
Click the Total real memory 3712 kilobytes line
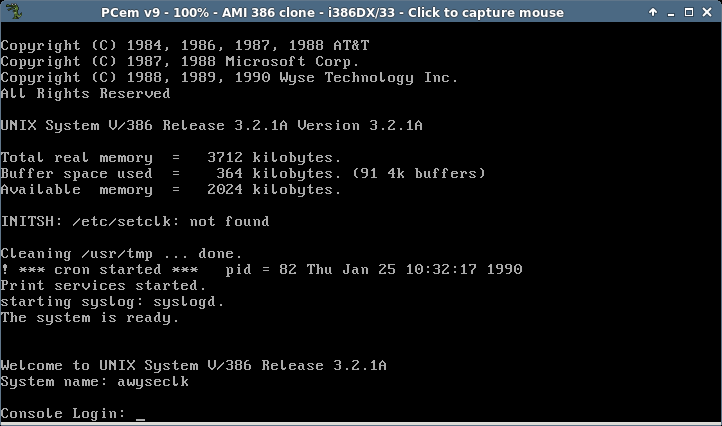[x=171, y=158]
